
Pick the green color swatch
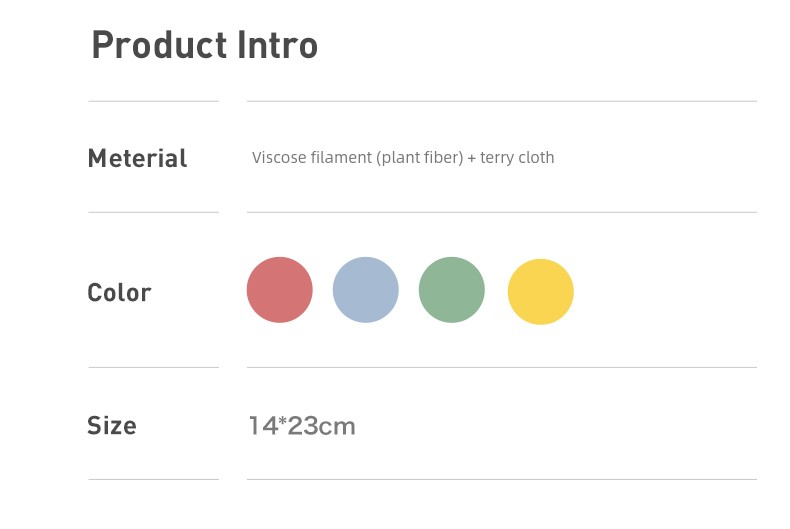[452, 290]
